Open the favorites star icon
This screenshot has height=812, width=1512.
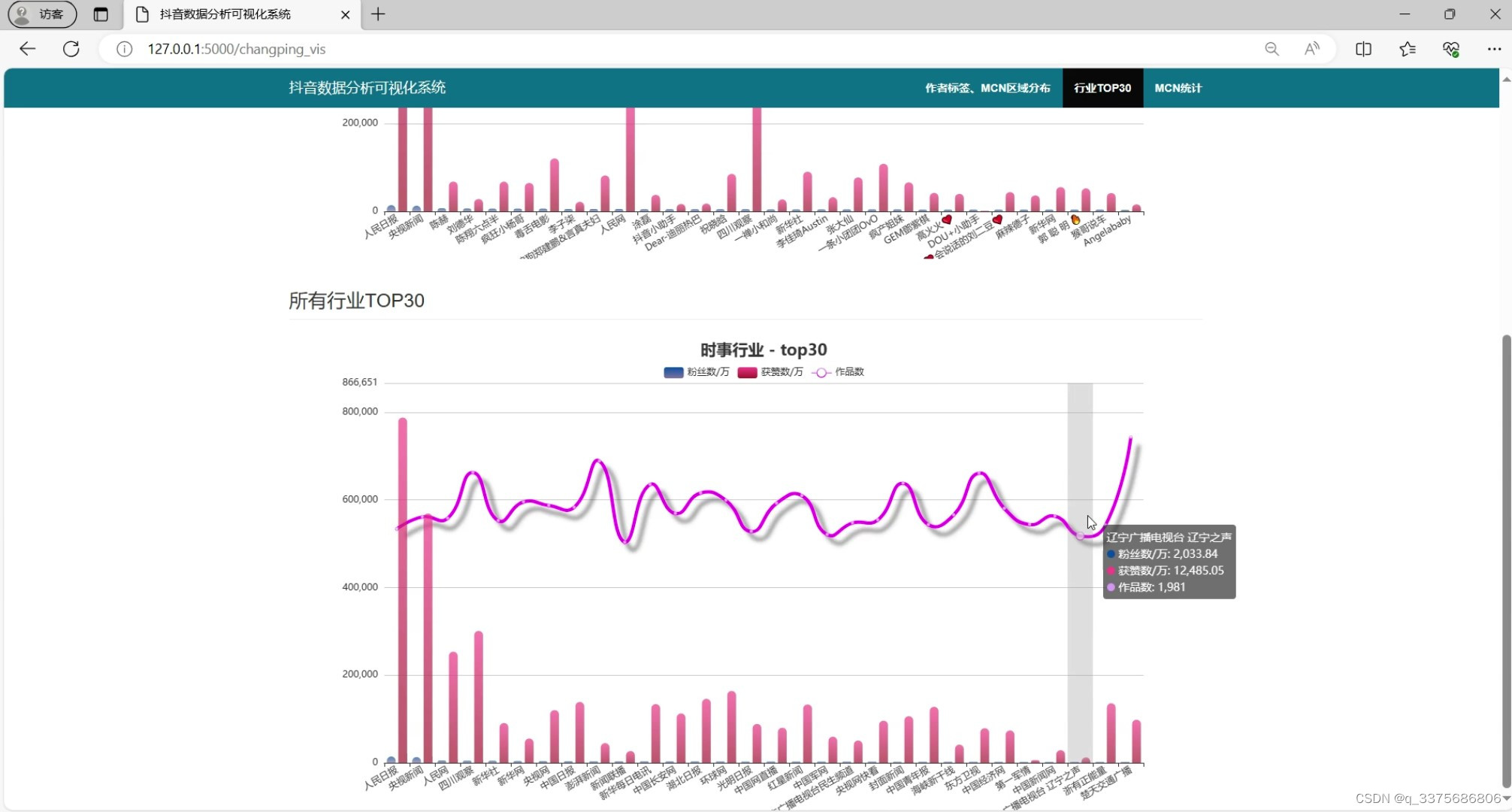1408,49
